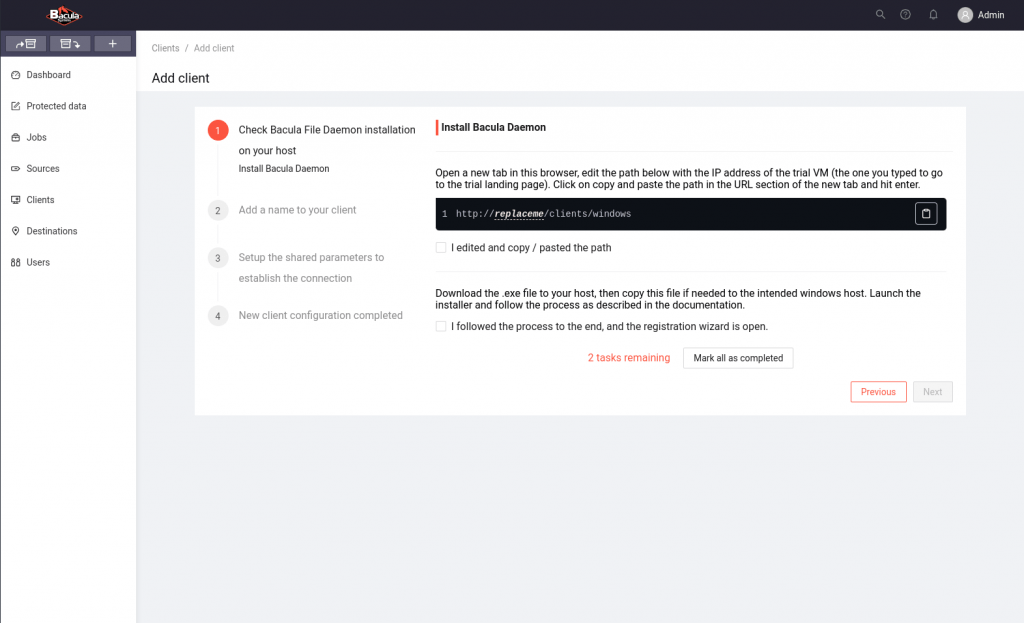Open the Admin user menu
This screenshot has width=1024, height=623.
[980, 15]
